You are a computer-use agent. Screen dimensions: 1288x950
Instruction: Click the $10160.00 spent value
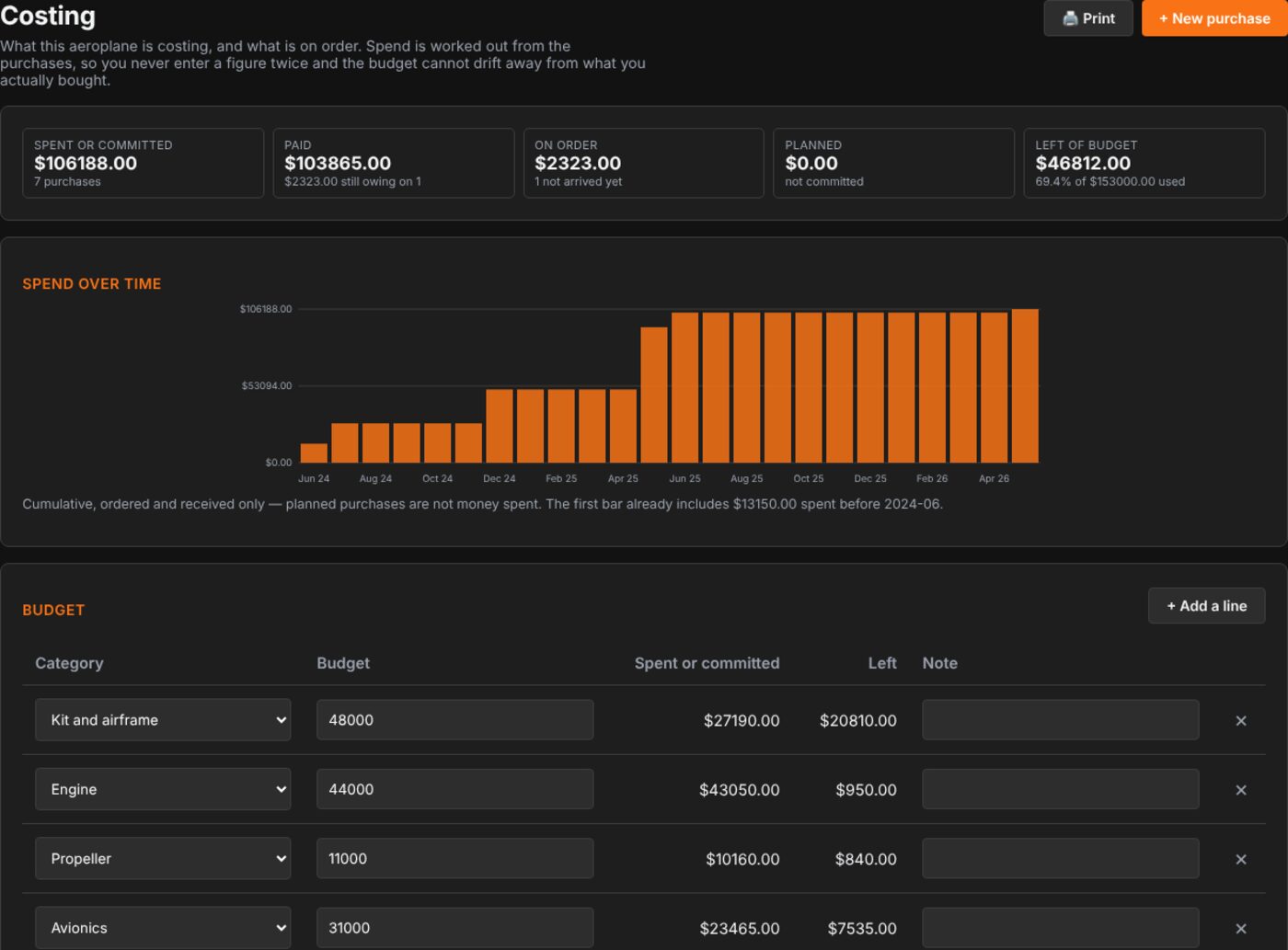coord(742,859)
